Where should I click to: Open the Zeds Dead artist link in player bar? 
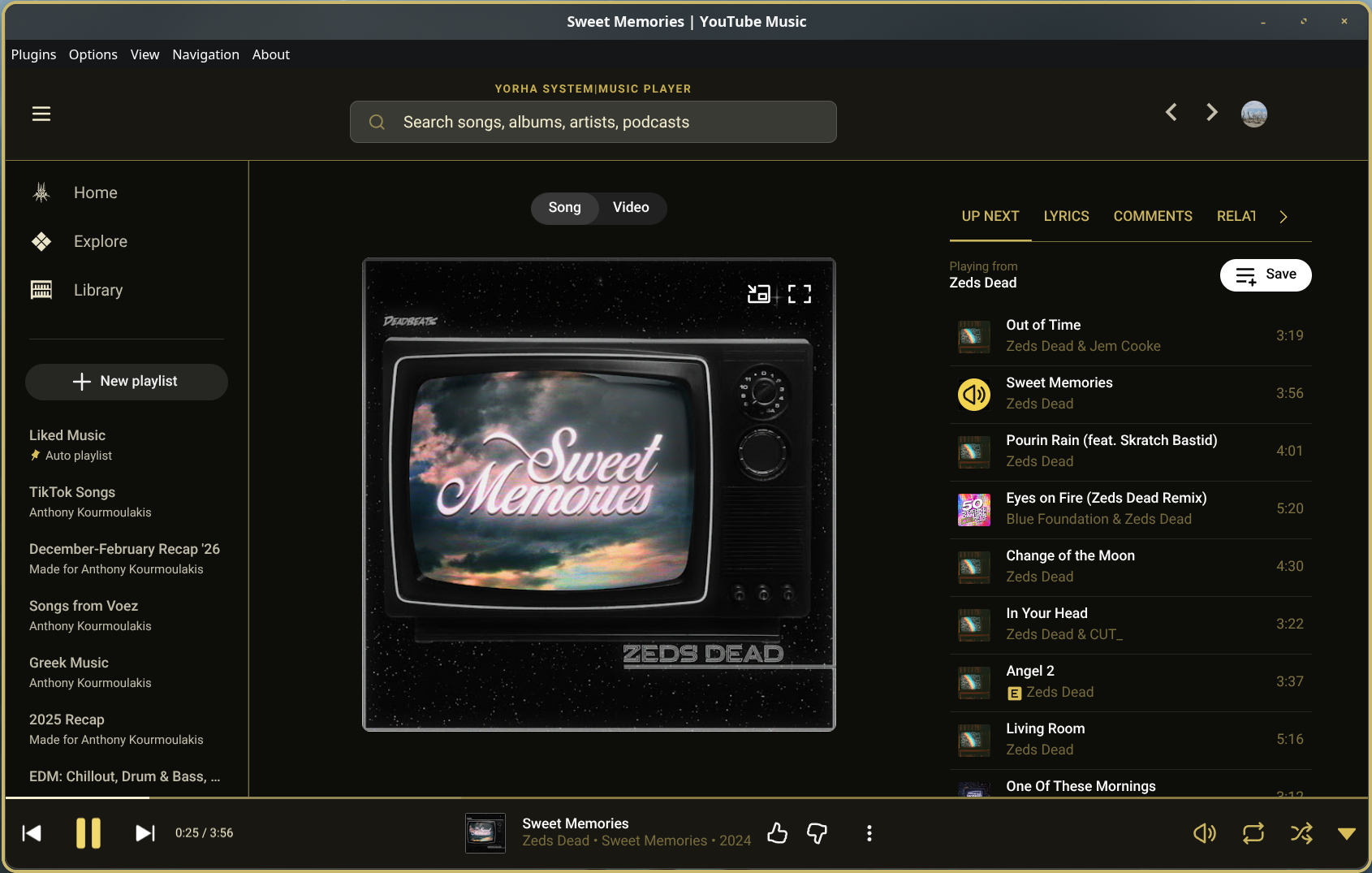(556, 841)
